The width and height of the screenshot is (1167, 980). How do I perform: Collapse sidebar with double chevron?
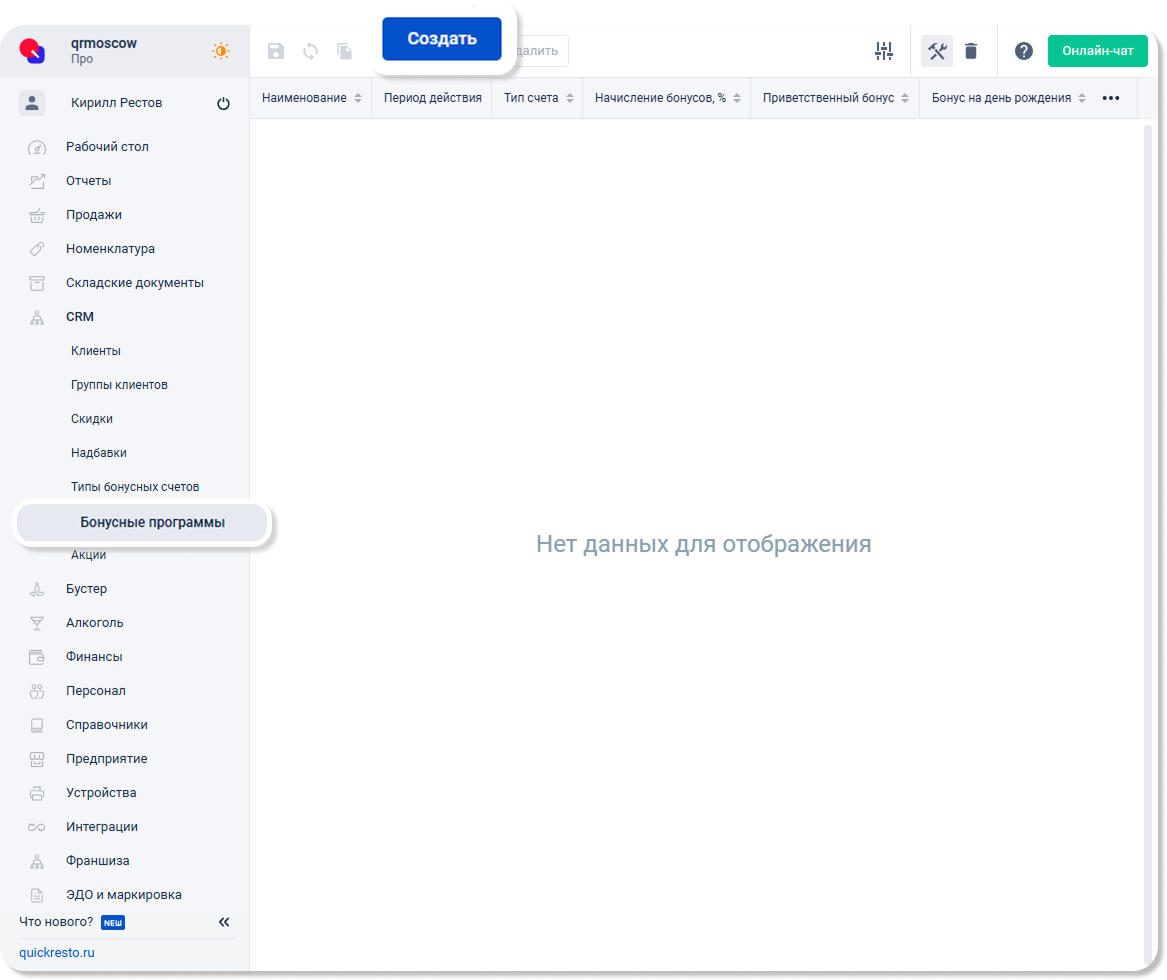224,922
